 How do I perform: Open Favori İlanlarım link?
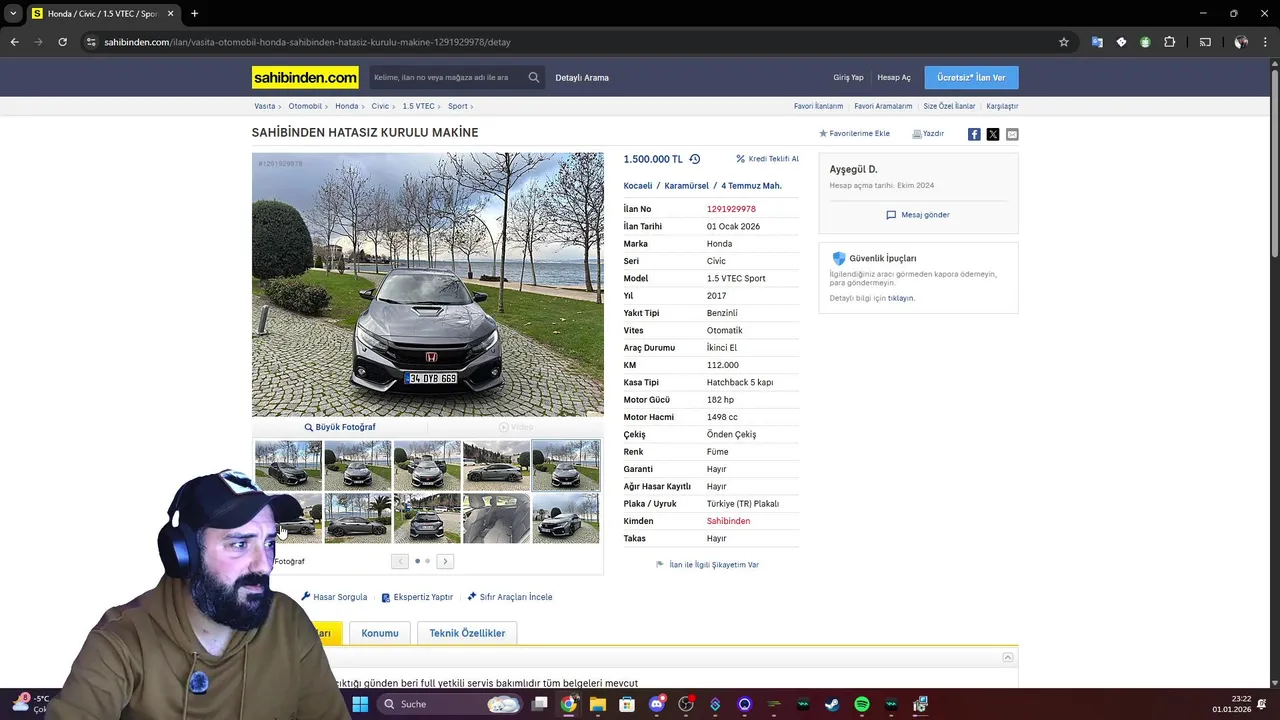tap(818, 106)
